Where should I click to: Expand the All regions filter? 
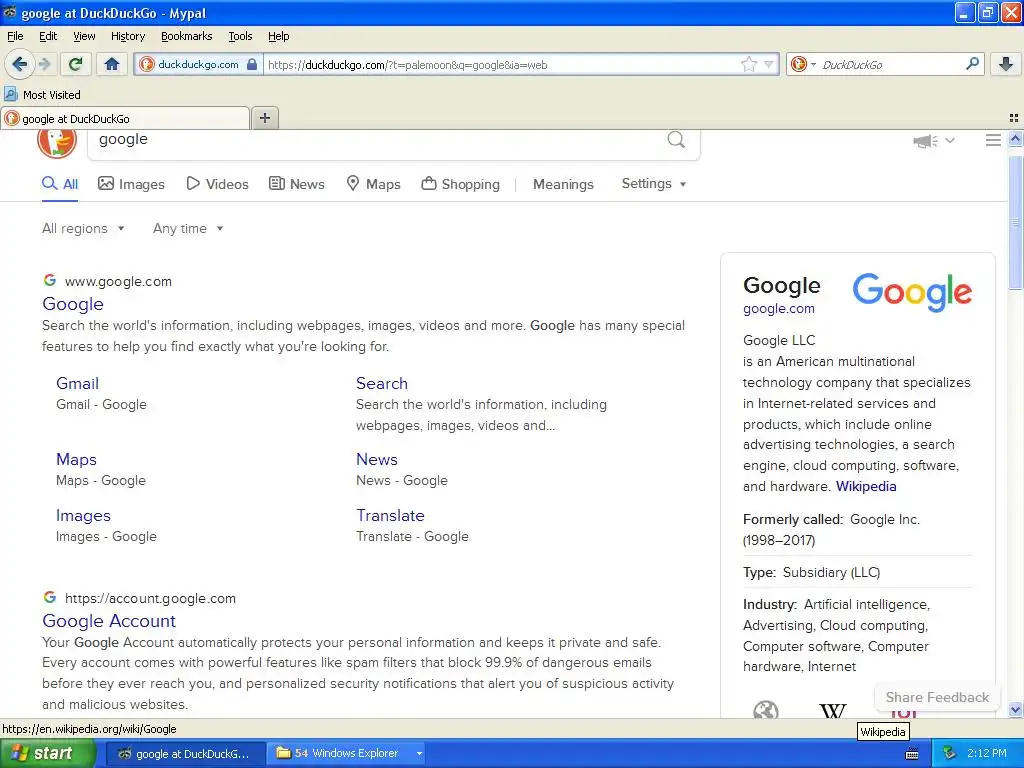(x=83, y=229)
